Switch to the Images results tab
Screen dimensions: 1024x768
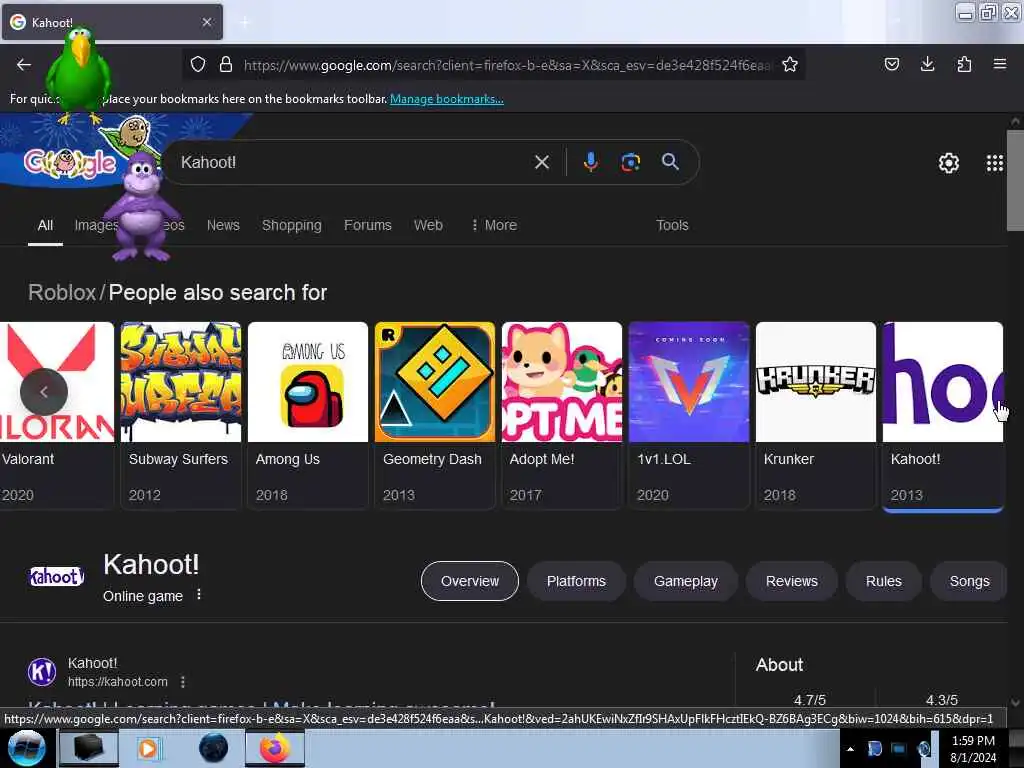click(x=95, y=225)
